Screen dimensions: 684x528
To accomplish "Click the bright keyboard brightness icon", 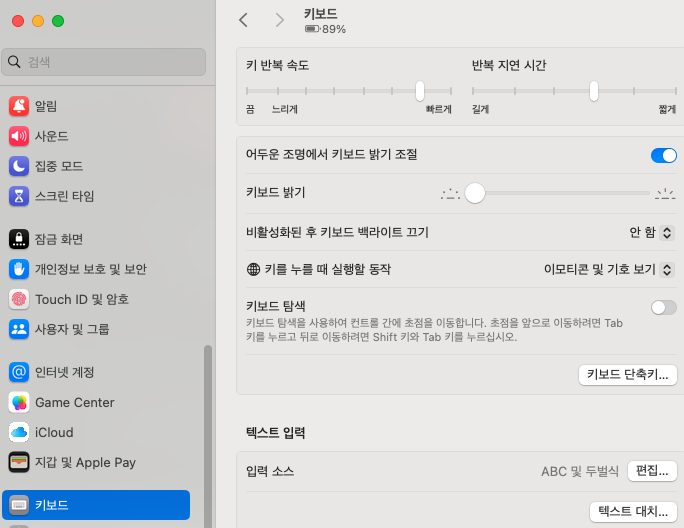I will [665, 193].
